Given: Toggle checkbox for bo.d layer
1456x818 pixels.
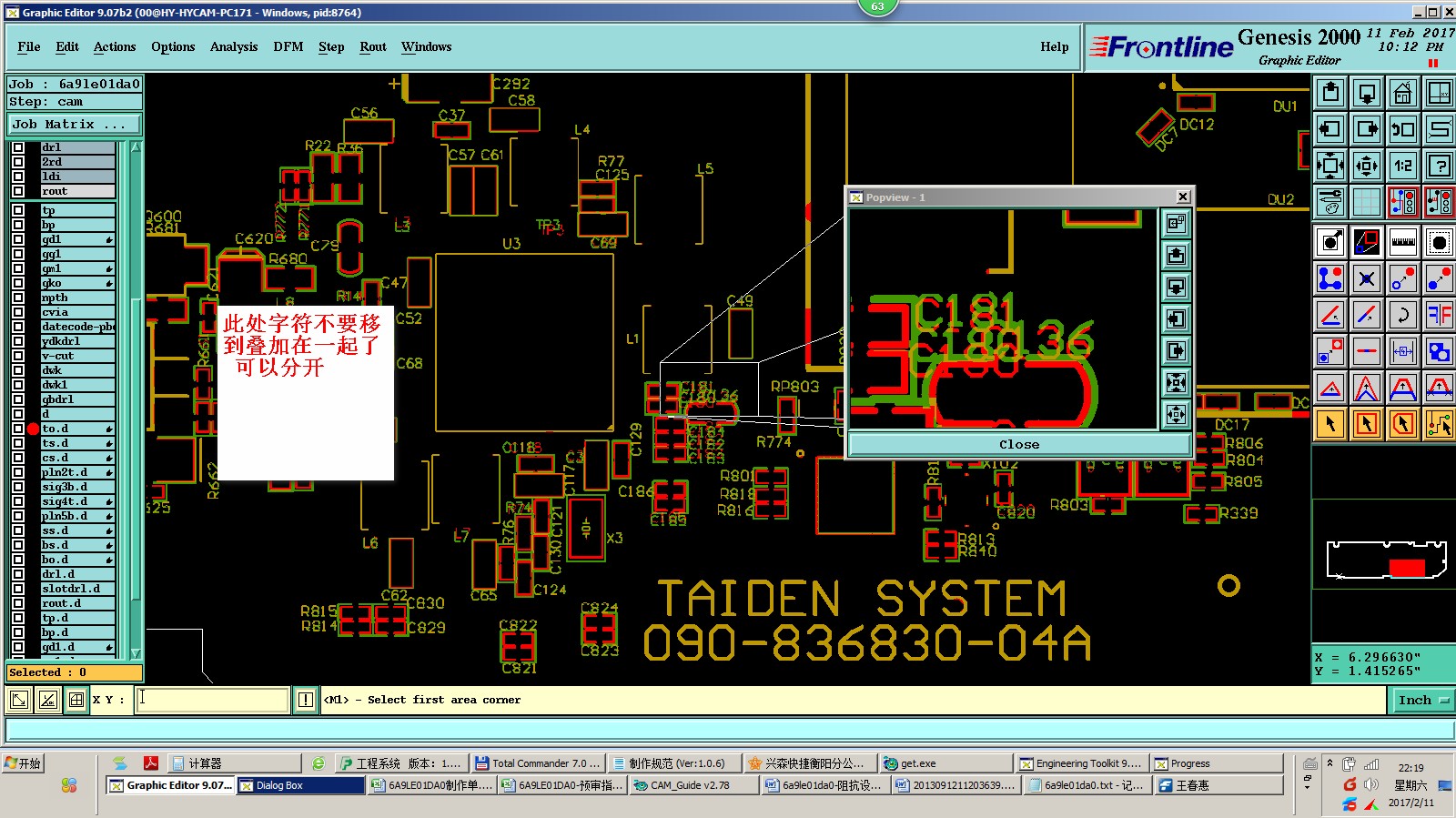Looking at the screenshot, I should [18, 560].
